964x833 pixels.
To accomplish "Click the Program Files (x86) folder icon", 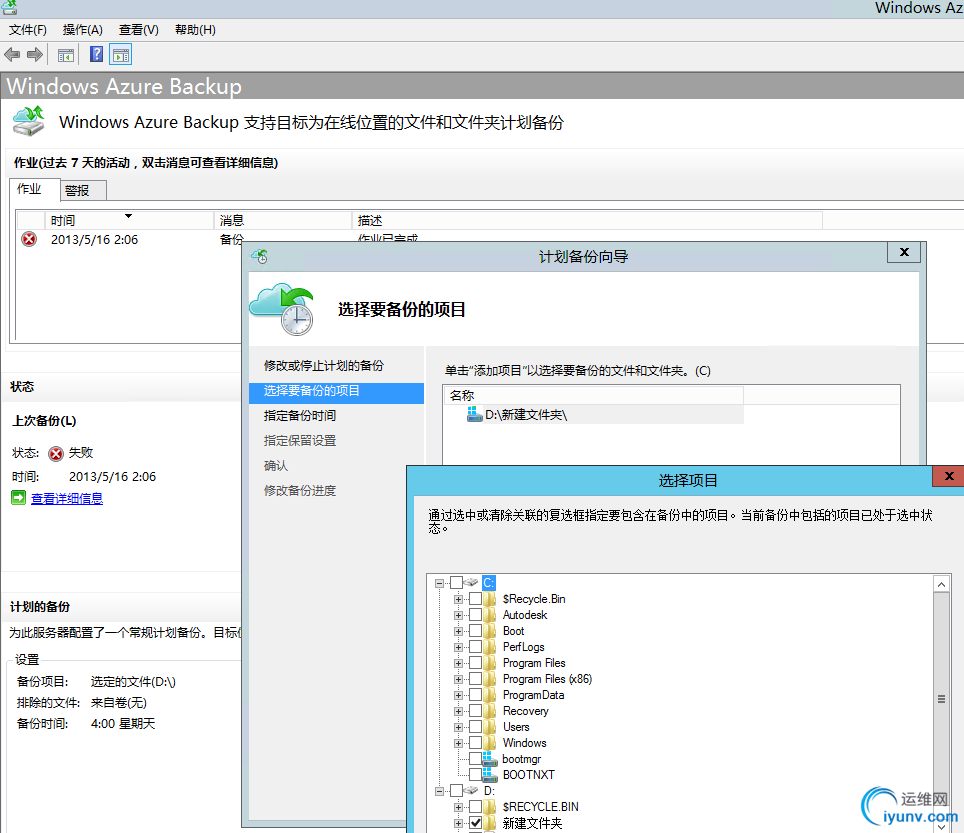I will (x=490, y=679).
